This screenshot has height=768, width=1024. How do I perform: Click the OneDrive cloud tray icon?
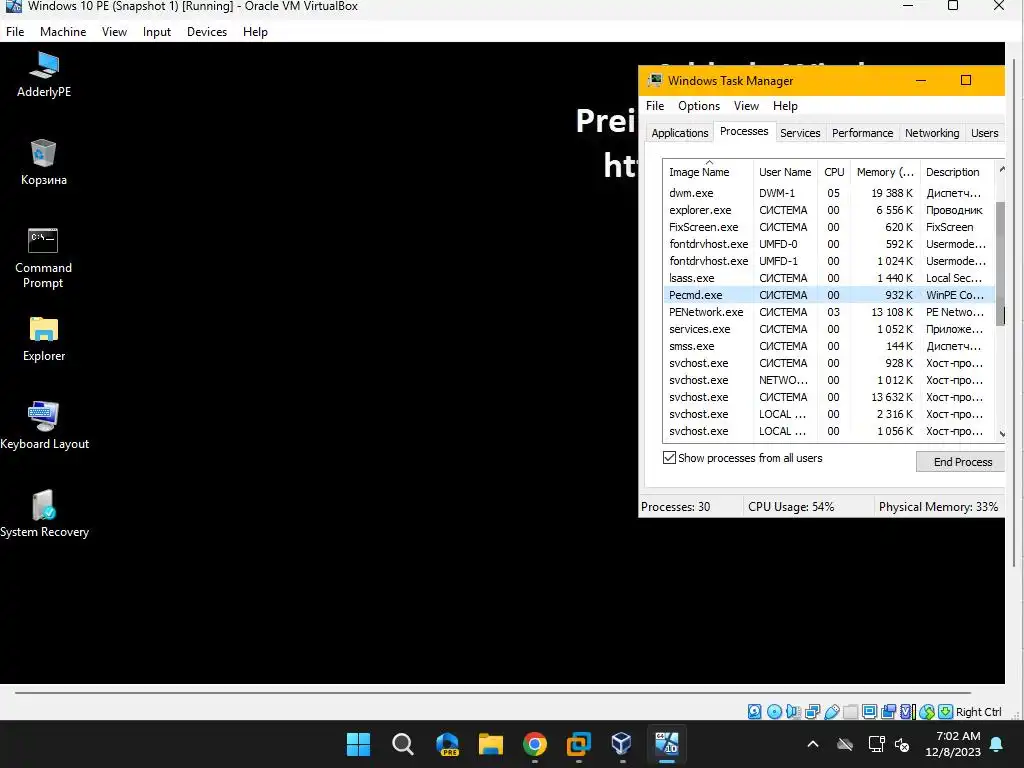[845, 744]
